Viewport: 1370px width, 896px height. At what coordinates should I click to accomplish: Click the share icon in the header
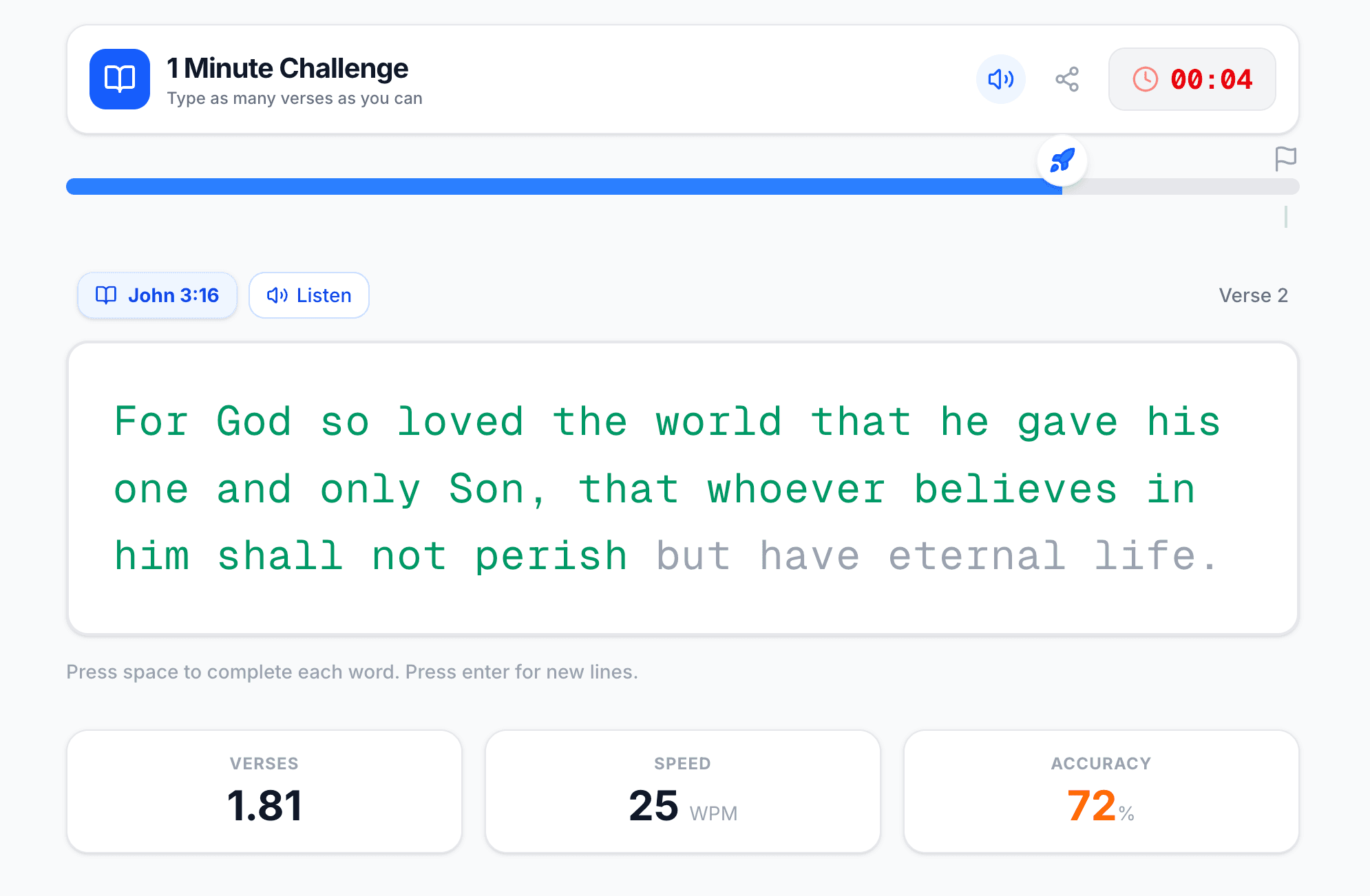pos(1066,79)
